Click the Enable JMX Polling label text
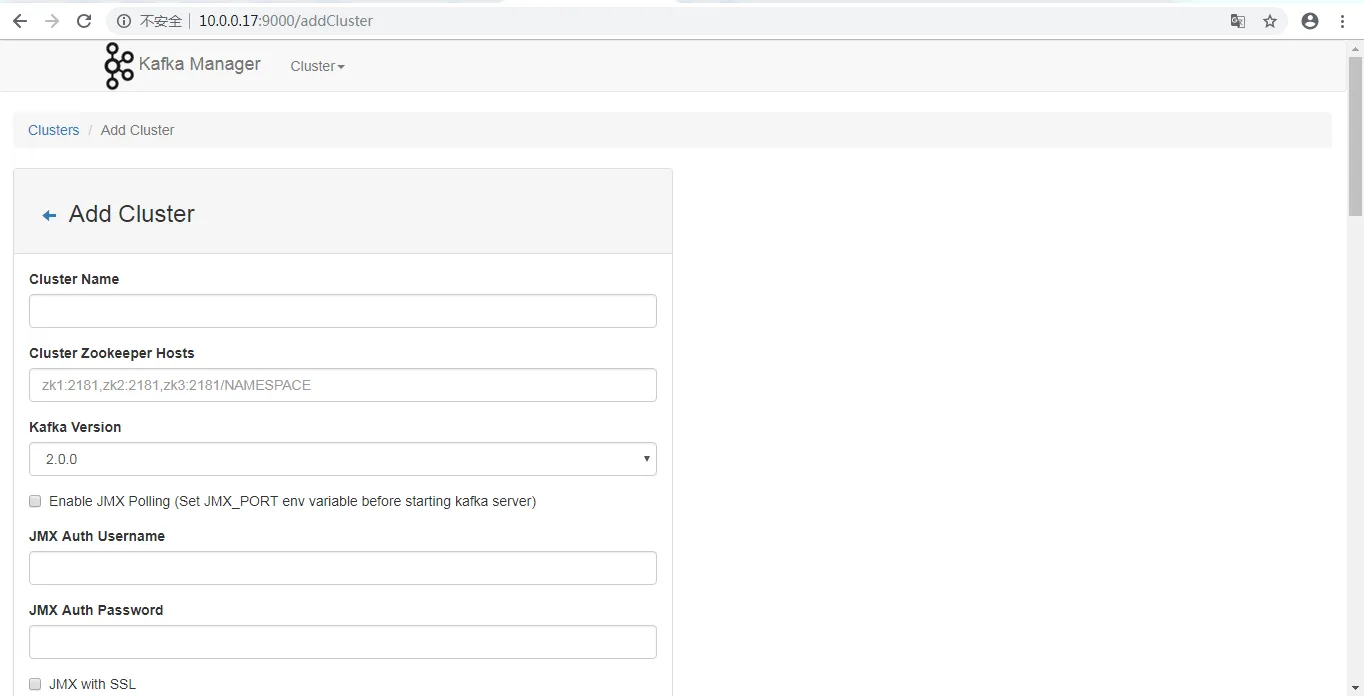Screen dimensions: 1364x696 pyautogui.click(x=292, y=501)
